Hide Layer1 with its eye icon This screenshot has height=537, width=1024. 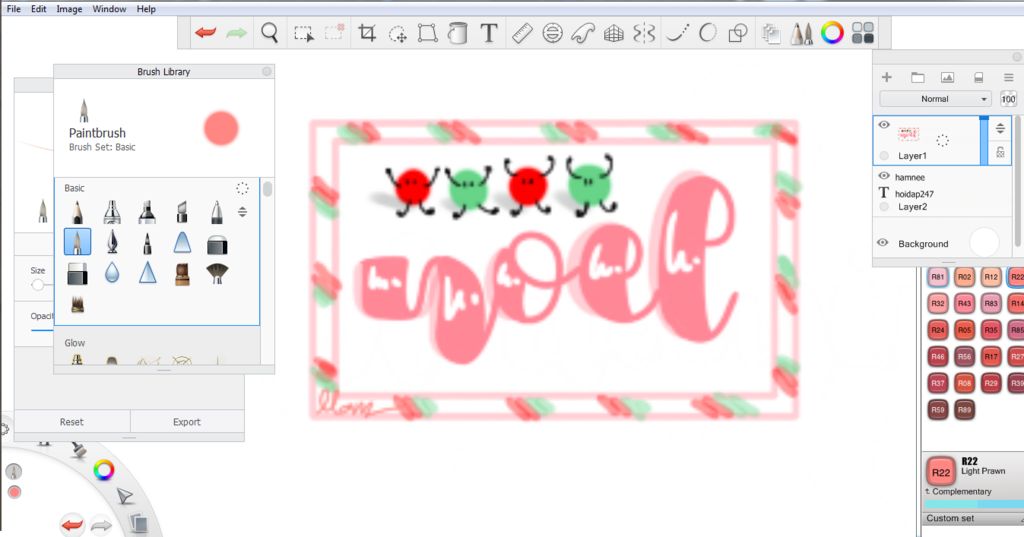[884, 125]
